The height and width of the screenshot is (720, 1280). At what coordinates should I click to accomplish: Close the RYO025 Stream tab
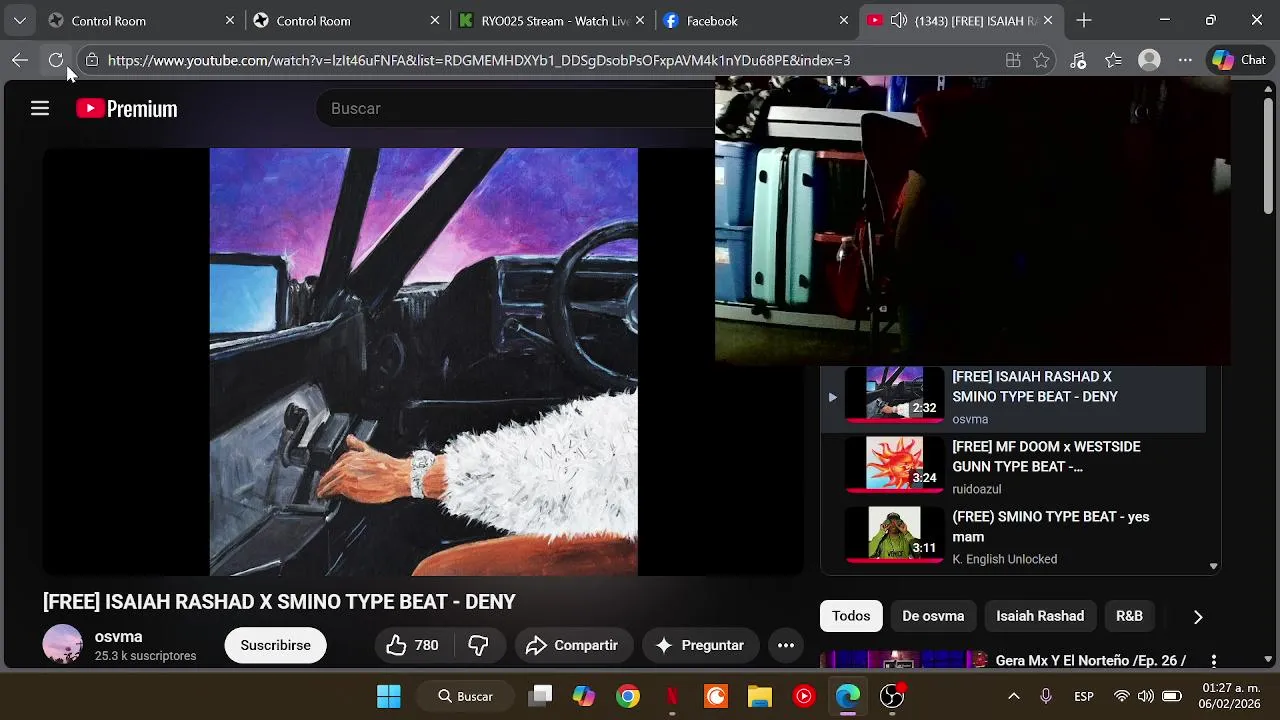click(640, 20)
